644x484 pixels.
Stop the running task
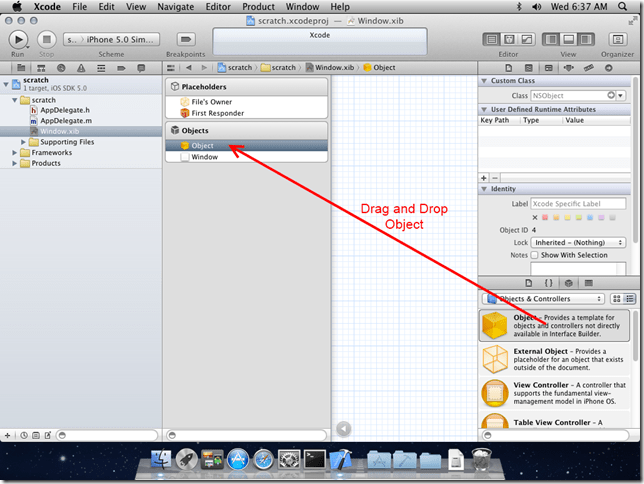[x=46, y=39]
